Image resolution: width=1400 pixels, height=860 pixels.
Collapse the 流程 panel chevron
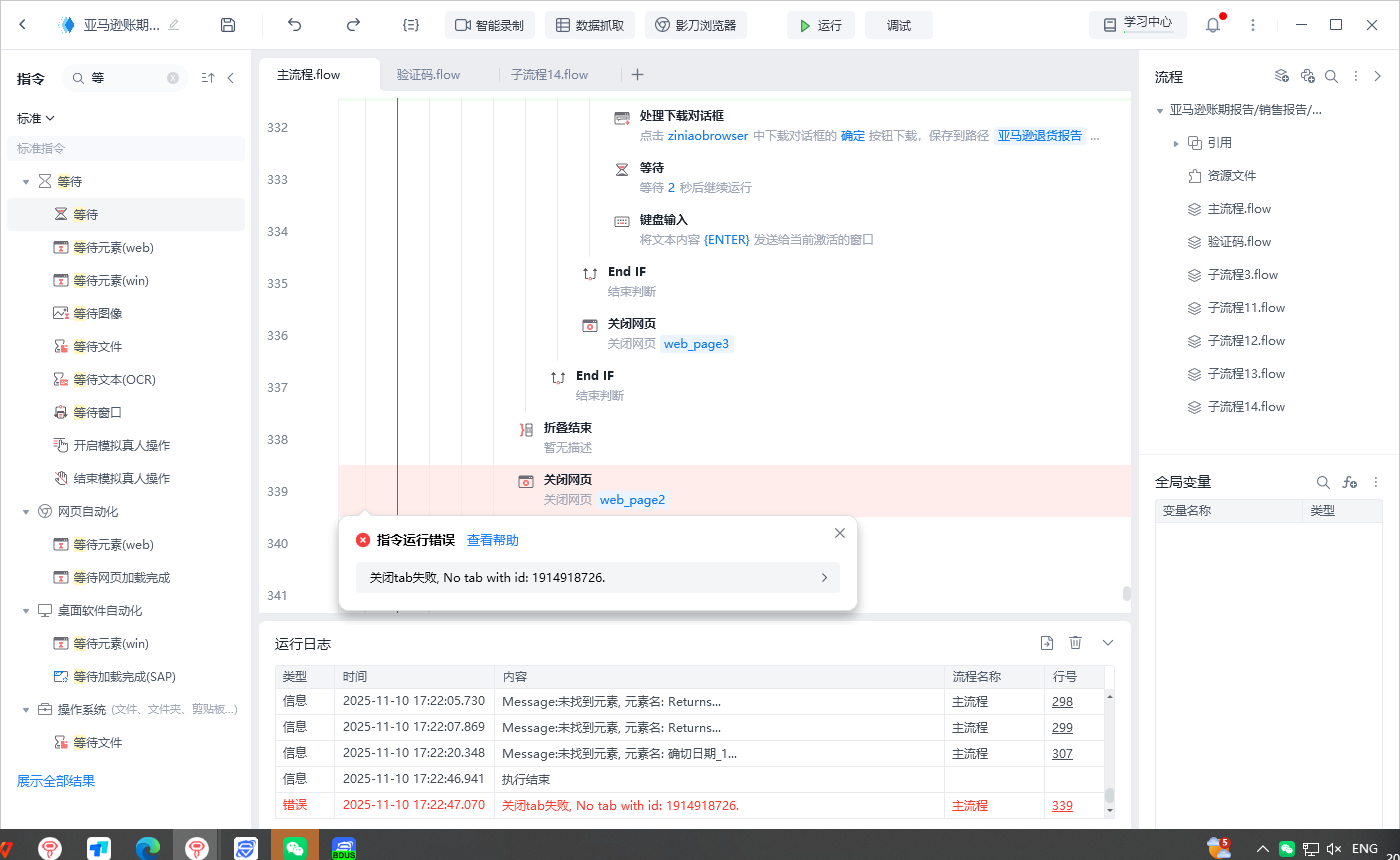1377,76
